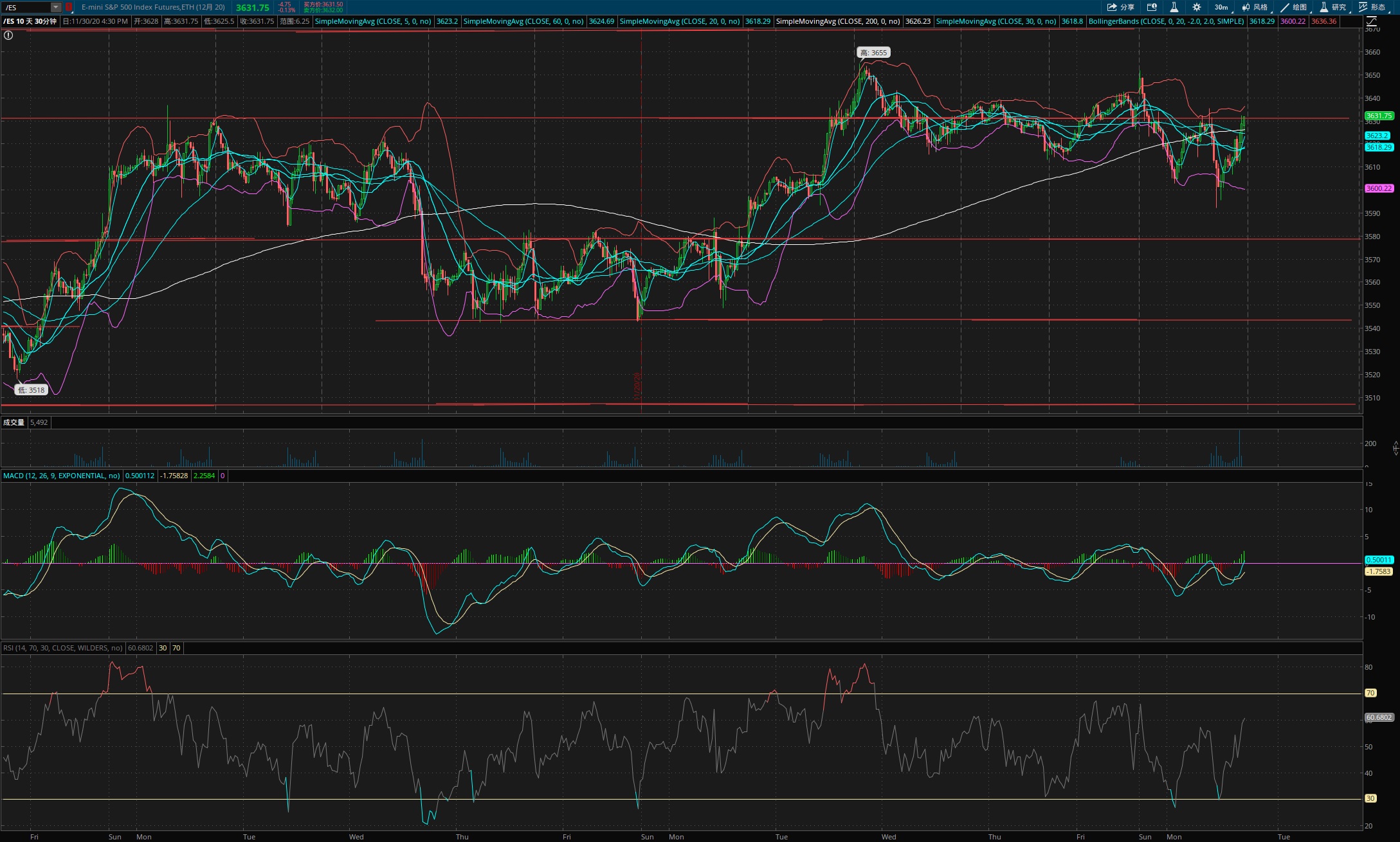Click the drawing tool icon above price axis
The image size is (1400, 842).
coord(1371,21)
